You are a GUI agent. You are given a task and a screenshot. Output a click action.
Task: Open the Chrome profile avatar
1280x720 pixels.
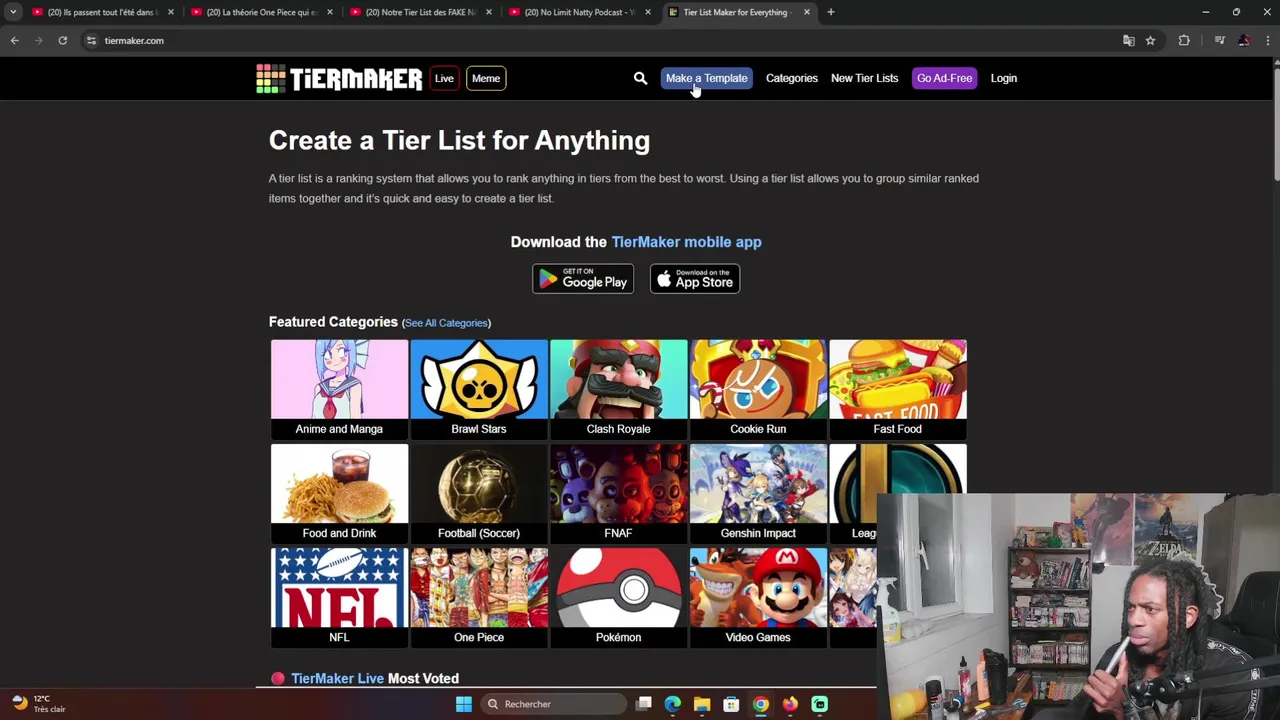[1244, 40]
